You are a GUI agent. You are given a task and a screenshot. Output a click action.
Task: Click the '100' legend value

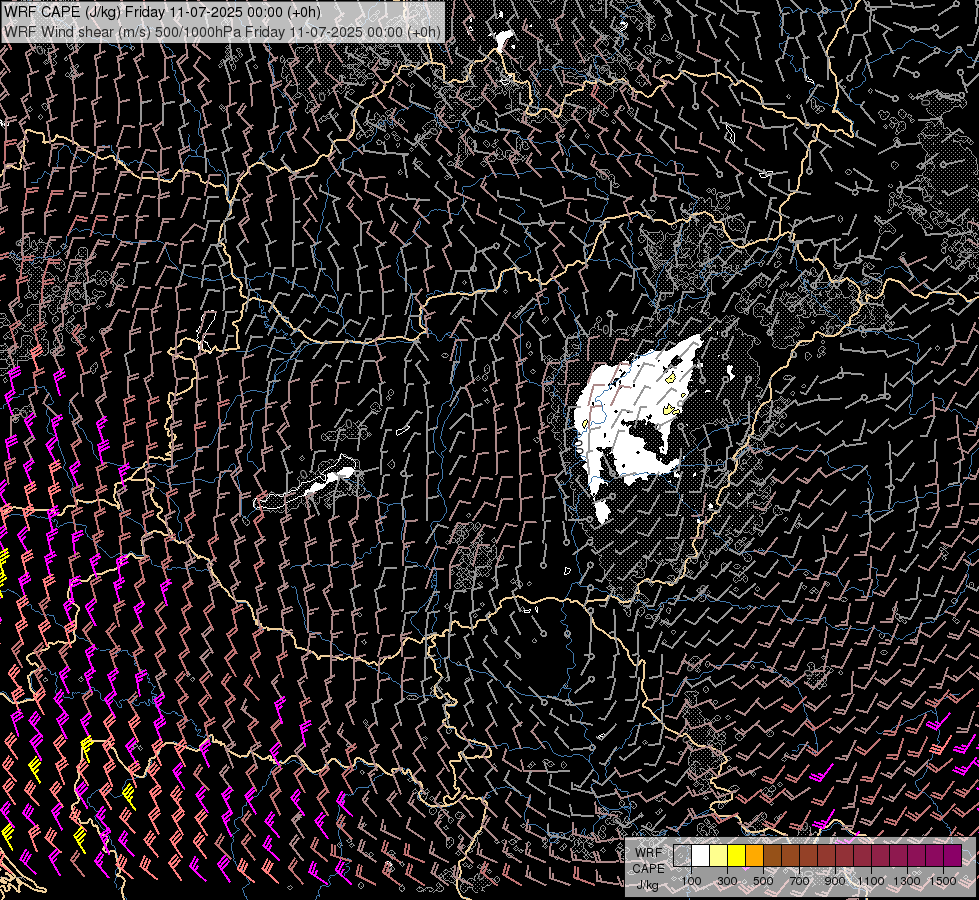coord(691,881)
